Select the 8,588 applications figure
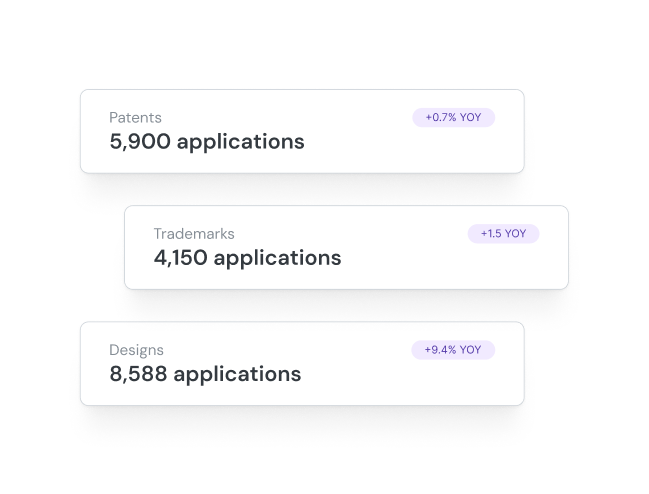 tap(205, 374)
